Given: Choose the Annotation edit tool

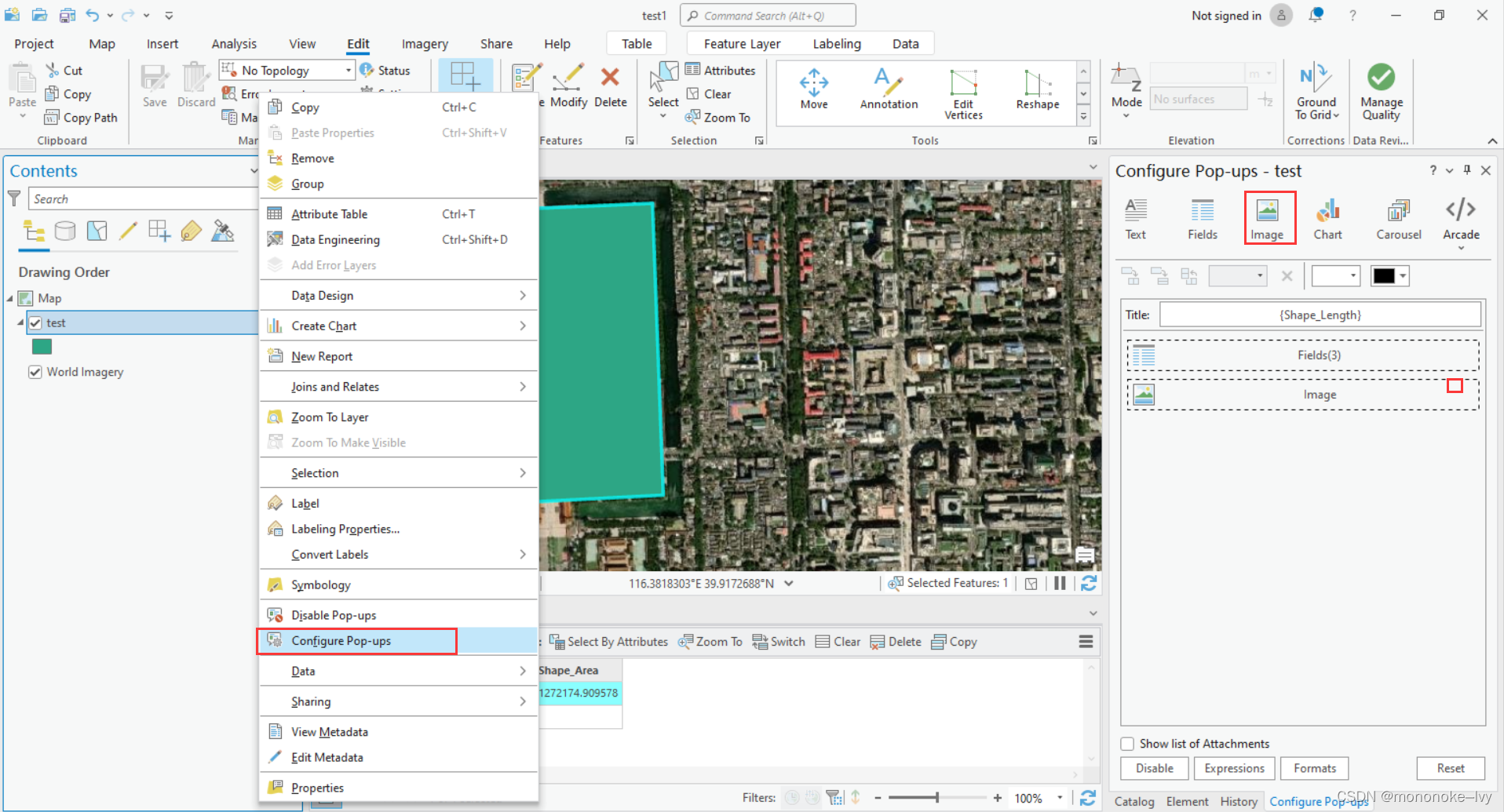Looking at the screenshot, I should point(889,89).
